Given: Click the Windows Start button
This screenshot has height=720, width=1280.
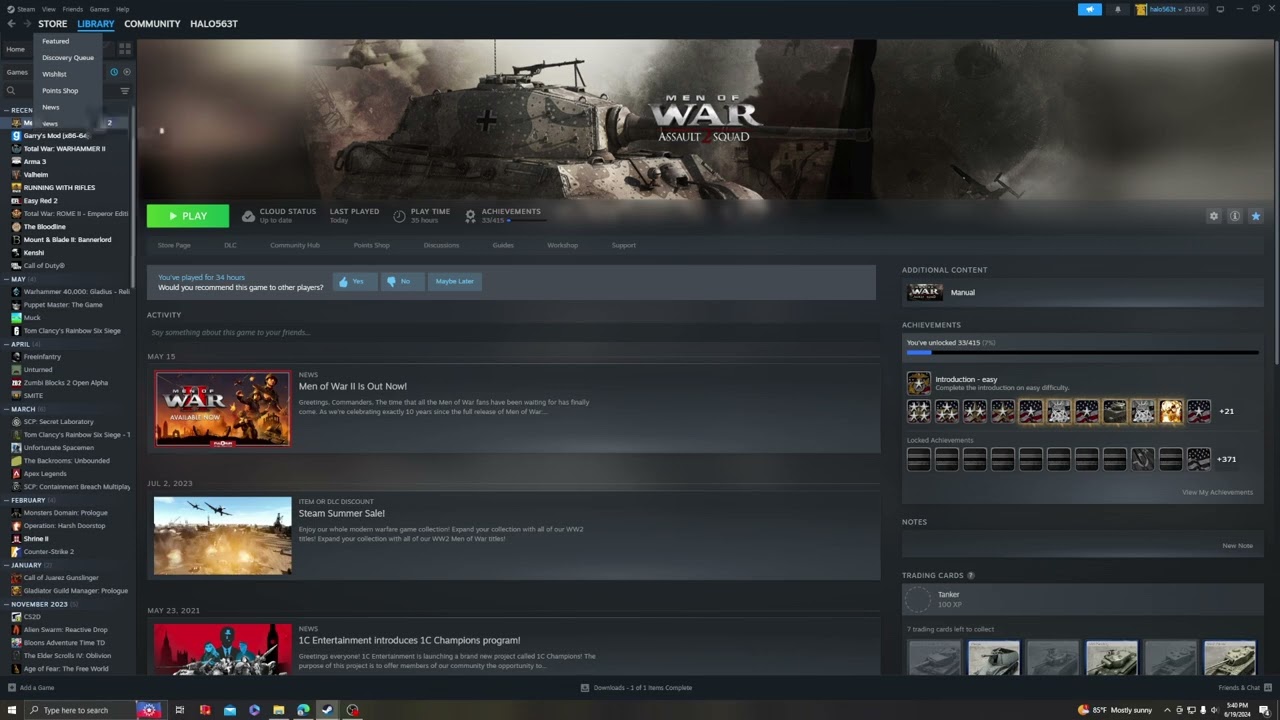Looking at the screenshot, I should 12,710.
